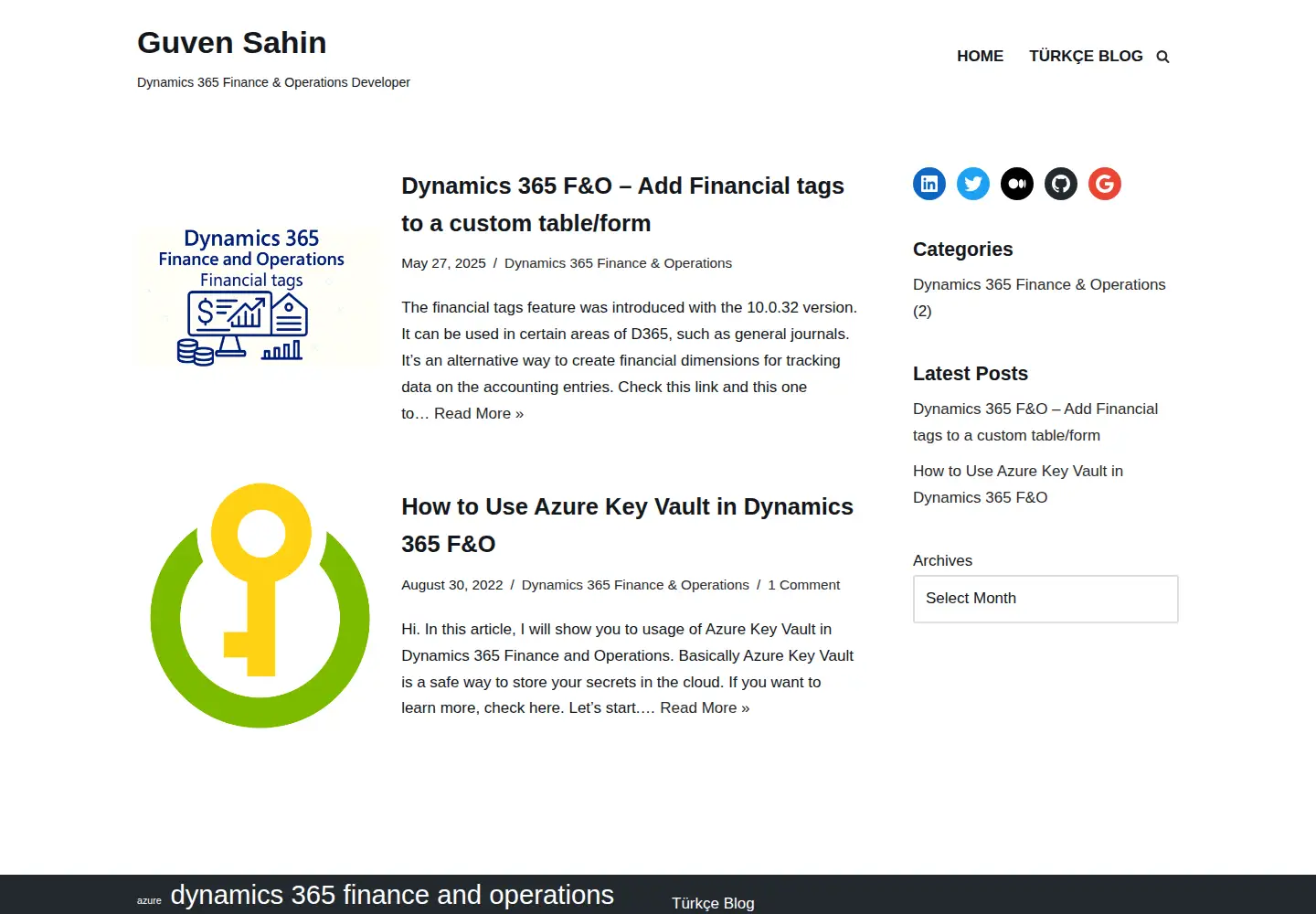Click the site tagline under Guven Sahin

coord(273,82)
